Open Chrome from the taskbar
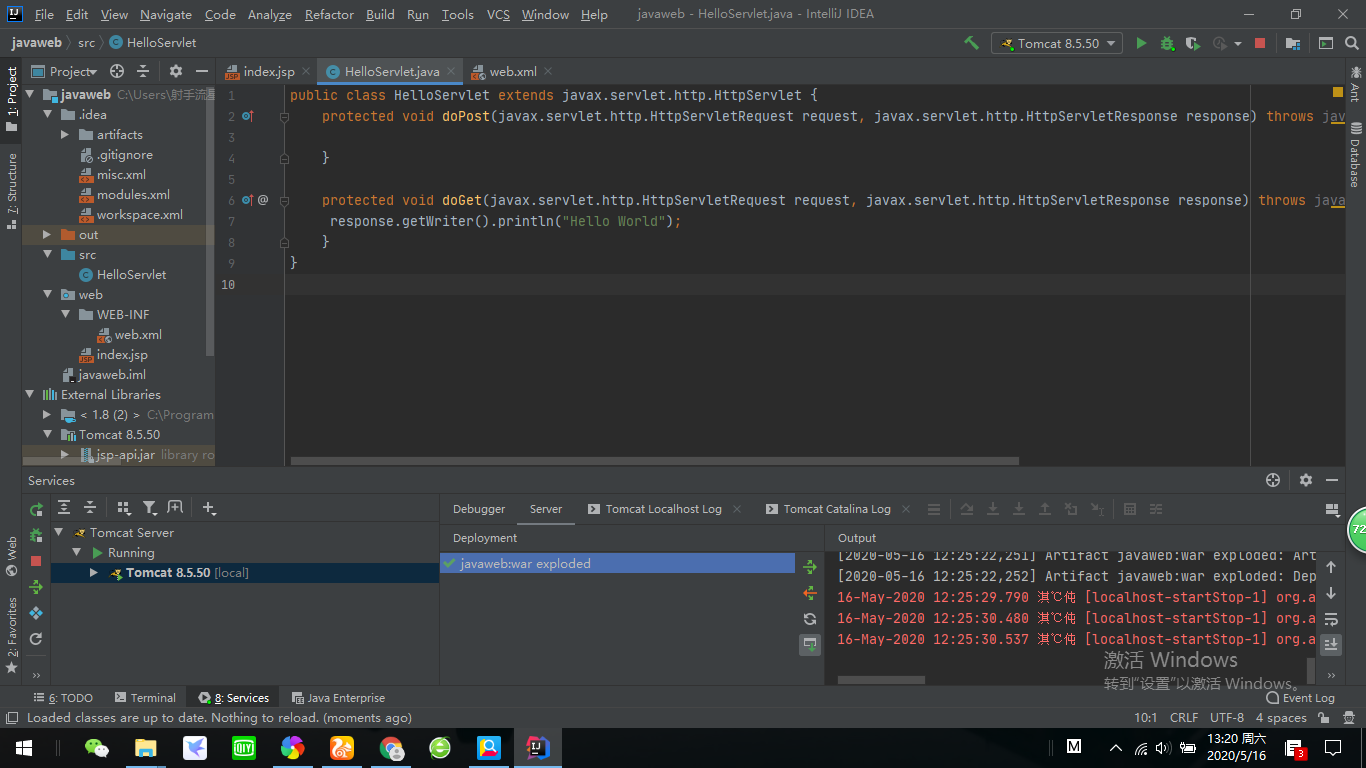The image size is (1366, 768). (x=391, y=747)
